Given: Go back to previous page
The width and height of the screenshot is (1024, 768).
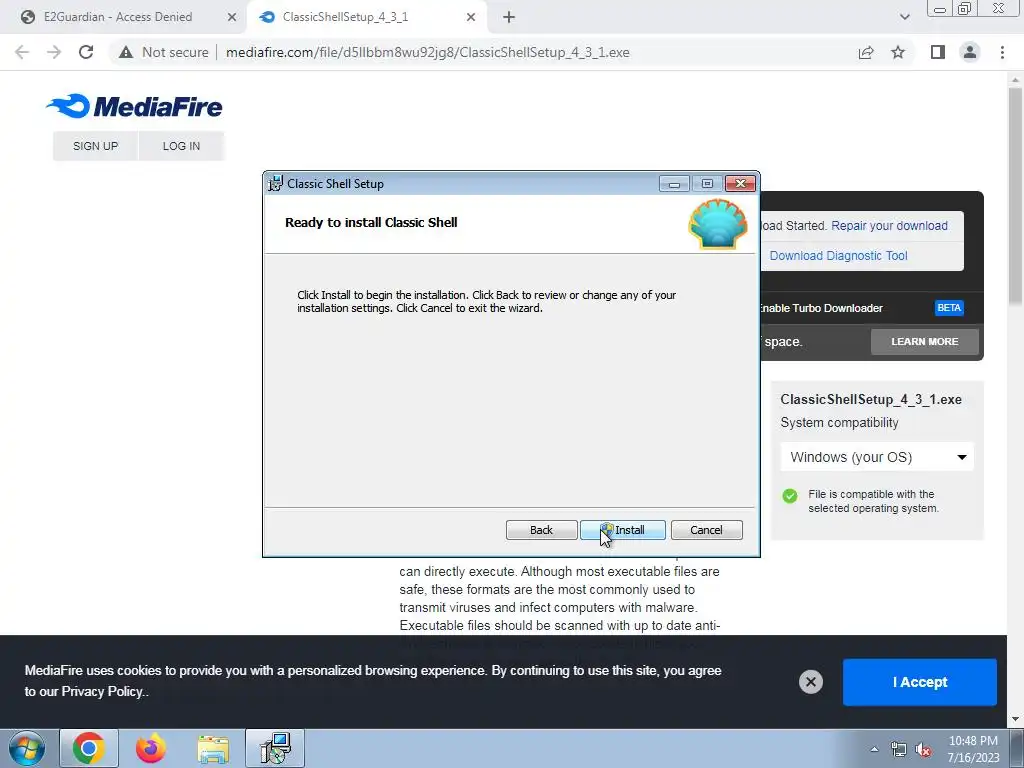Looking at the screenshot, I should point(22,52).
